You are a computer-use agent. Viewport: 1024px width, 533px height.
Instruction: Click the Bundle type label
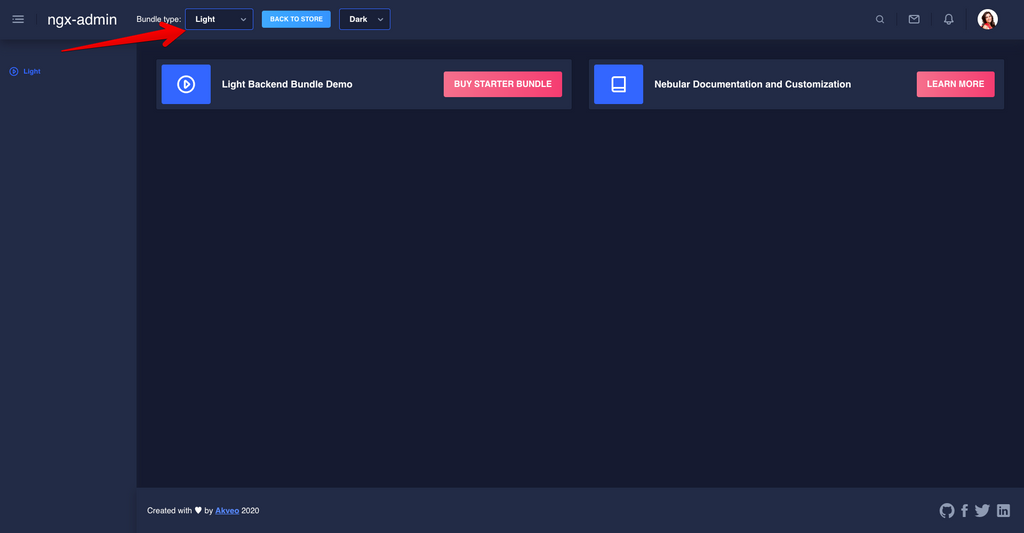tap(159, 19)
